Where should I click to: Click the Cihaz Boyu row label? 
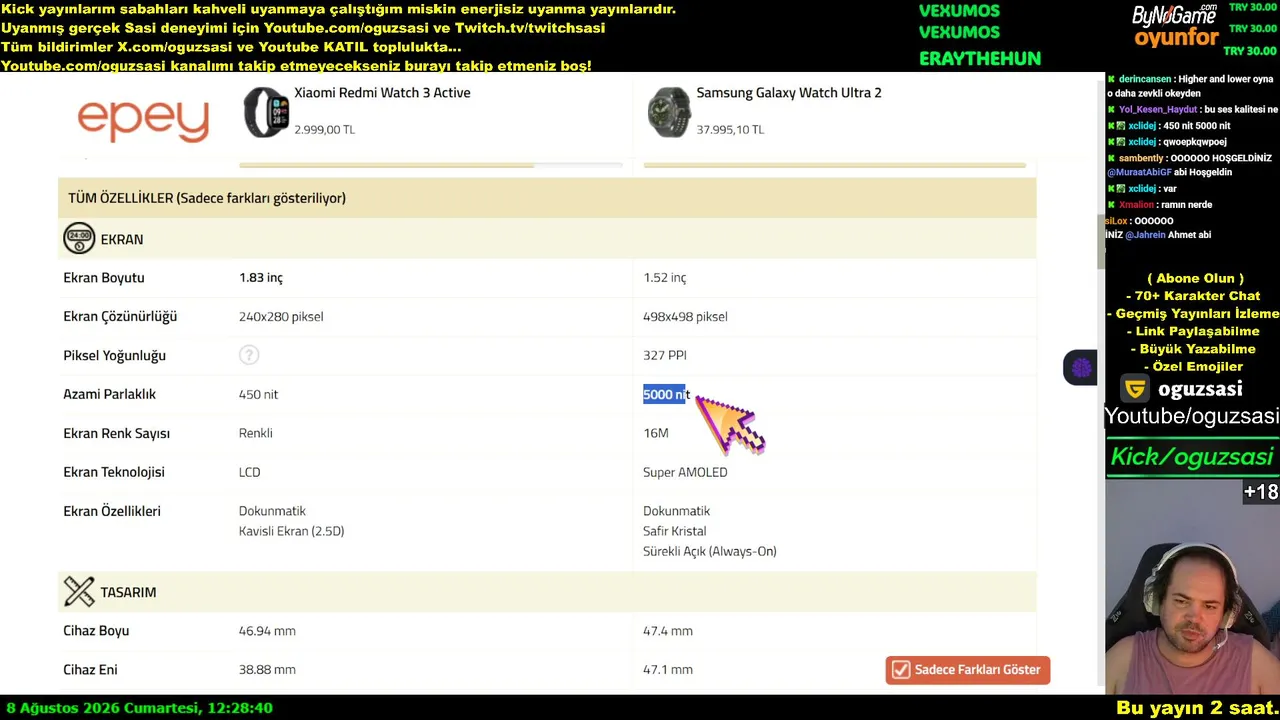pyautogui.click(x=96, y=631)
